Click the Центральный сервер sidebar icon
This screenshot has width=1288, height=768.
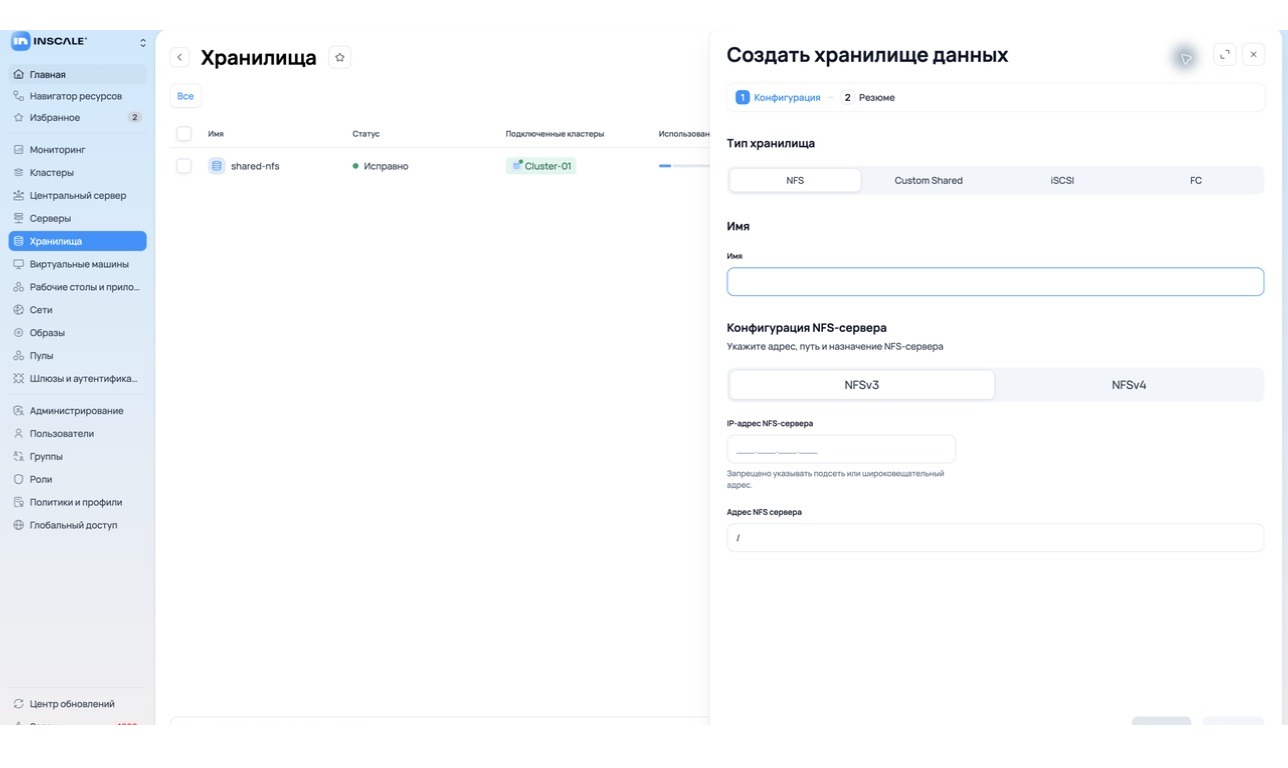tap(18, 195)
